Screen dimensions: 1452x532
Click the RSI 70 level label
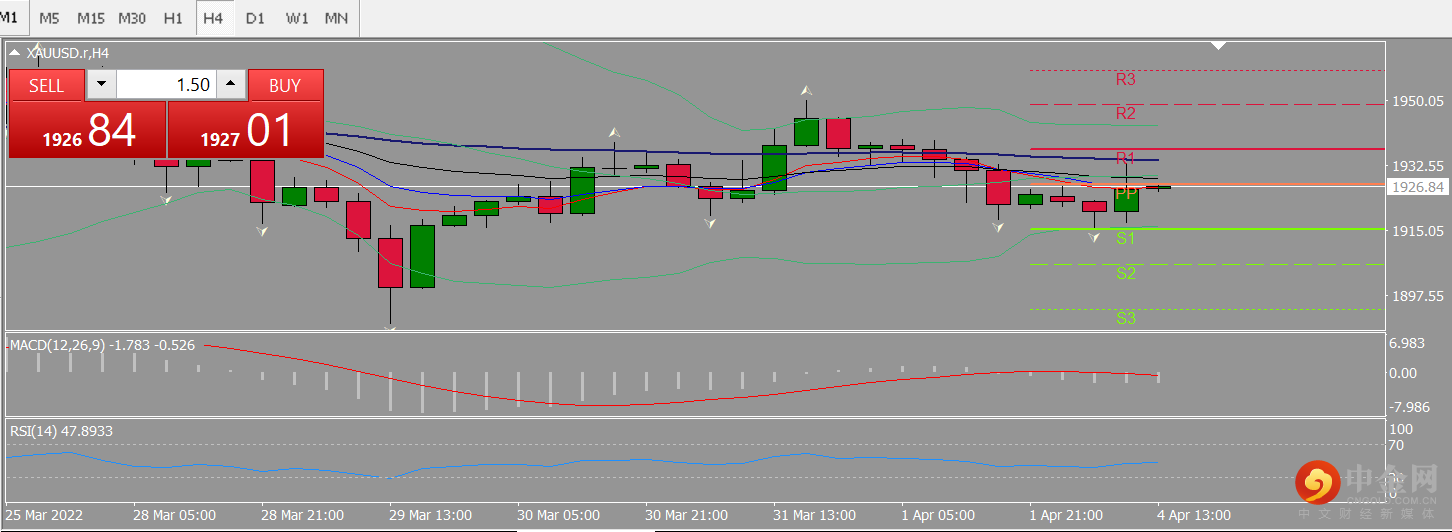click(x=1399, y=445)
